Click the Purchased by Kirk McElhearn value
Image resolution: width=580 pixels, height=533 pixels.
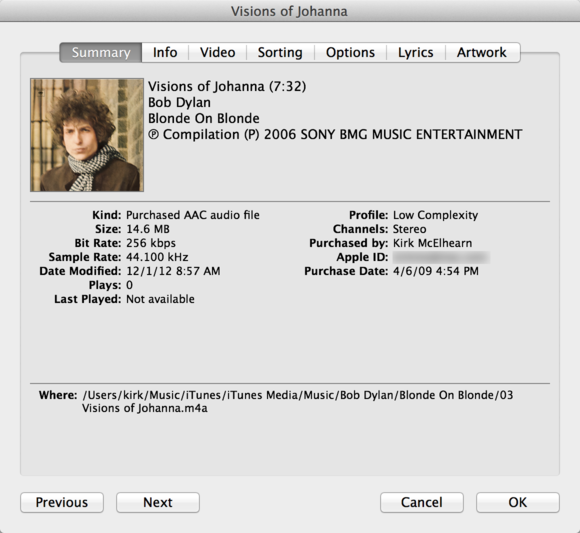(x=432, y=243)
